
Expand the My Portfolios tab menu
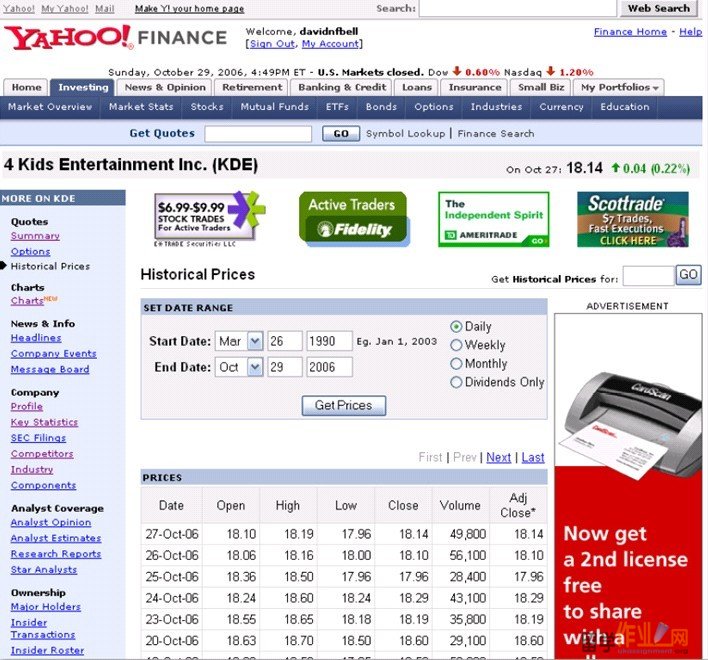(x=620, y=87)
